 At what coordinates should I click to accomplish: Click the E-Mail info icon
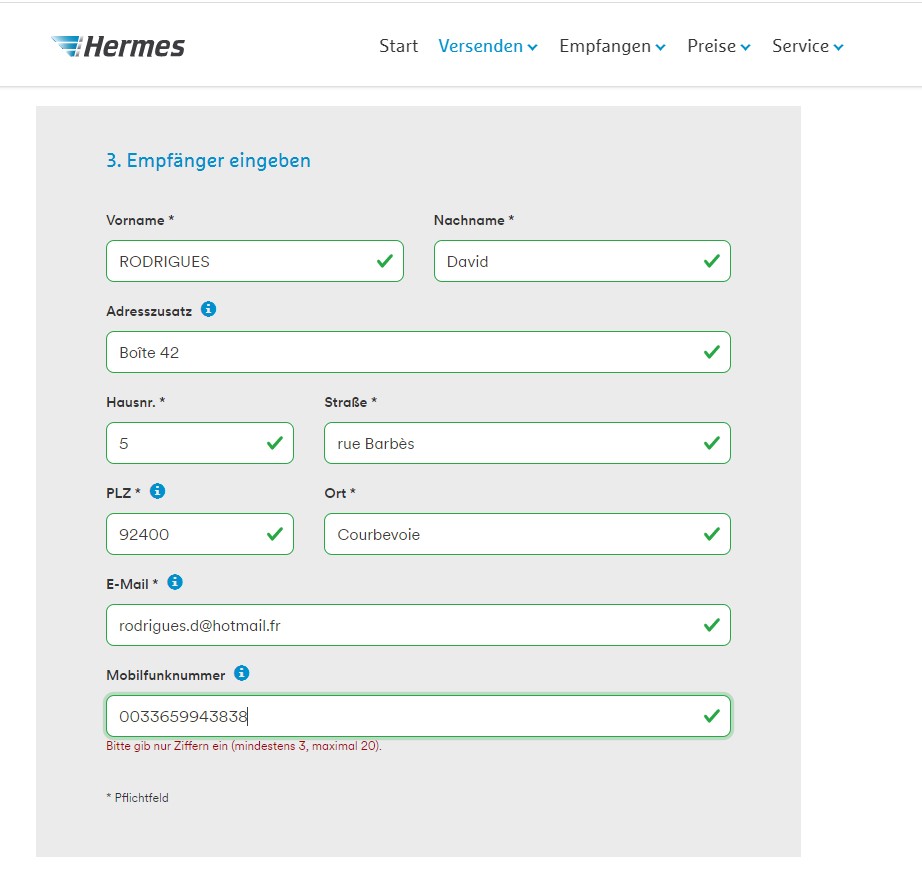(175, 582)
